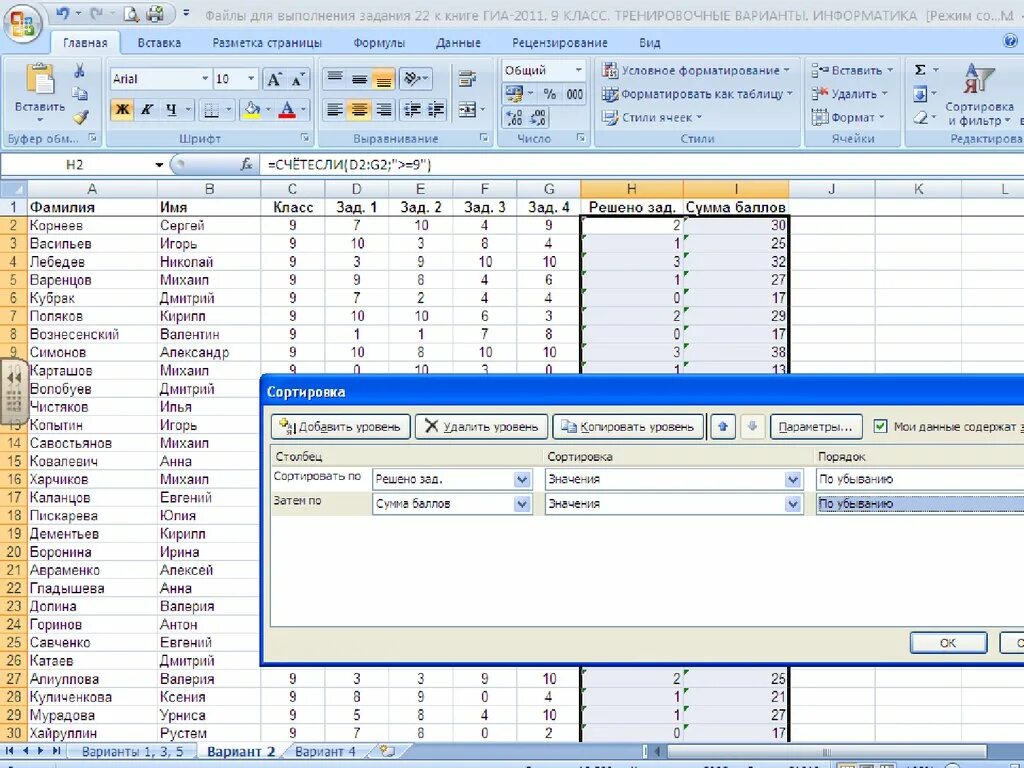The image size is (1024, 768).
Task: Expand the Name Box dropdown arrow
Action: (159, 165)
